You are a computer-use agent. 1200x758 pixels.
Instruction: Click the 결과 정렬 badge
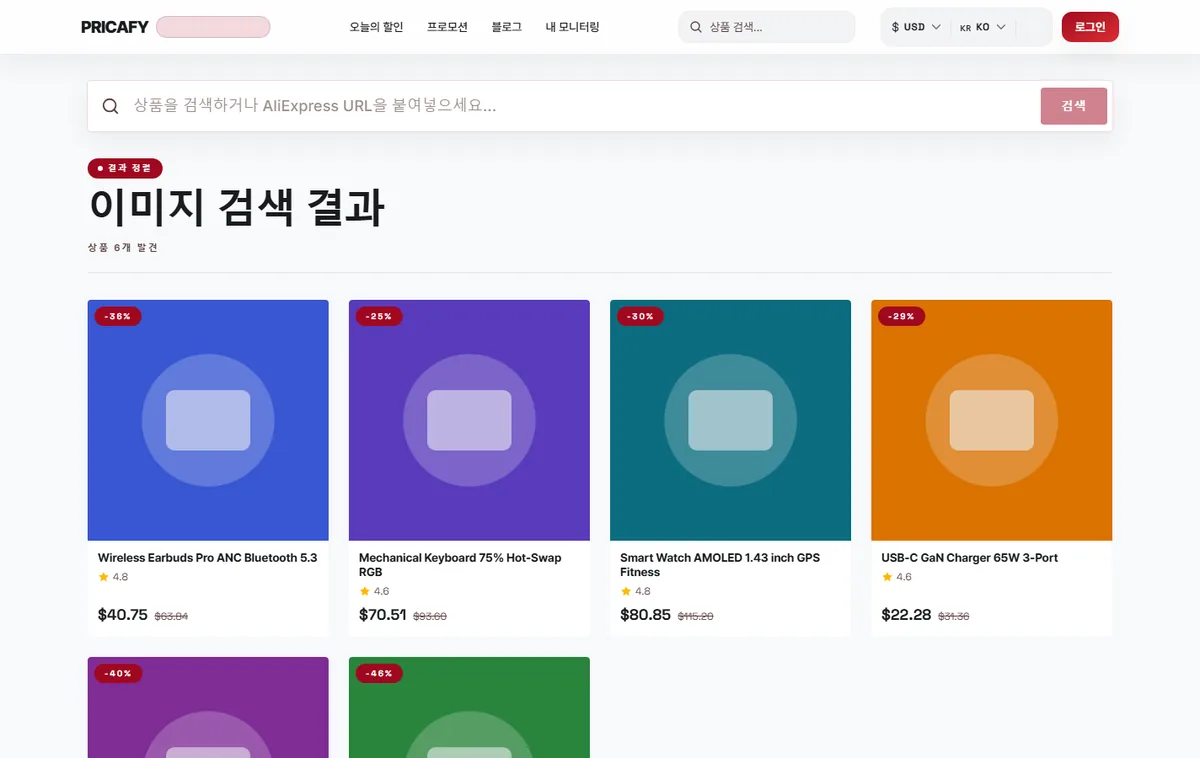(125, 168)
